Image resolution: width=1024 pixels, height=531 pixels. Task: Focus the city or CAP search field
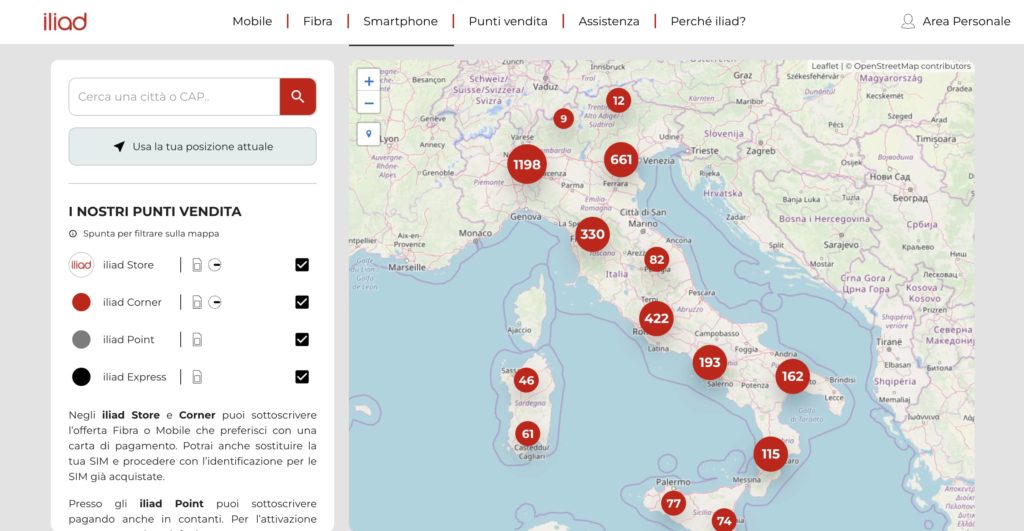pyautogui.click(x=174, y=97)
